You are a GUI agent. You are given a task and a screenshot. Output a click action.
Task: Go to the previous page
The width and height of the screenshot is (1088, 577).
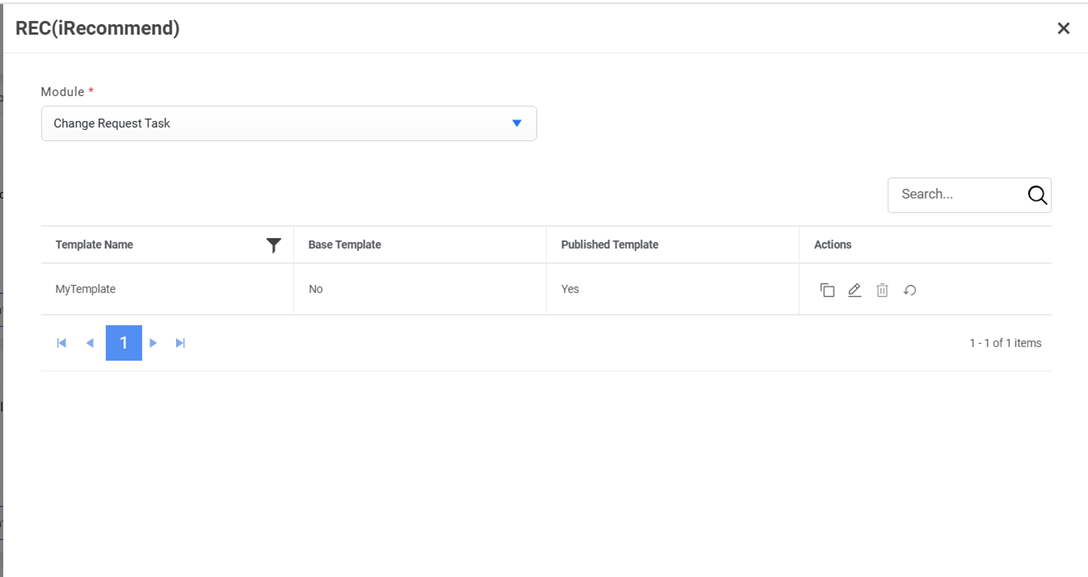click(x=90, y=343)
